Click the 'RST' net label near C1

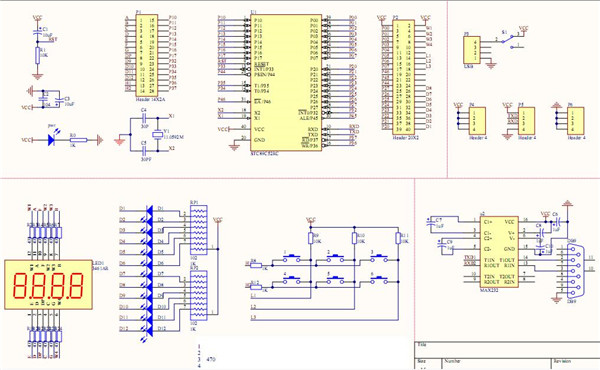[53, 39]
